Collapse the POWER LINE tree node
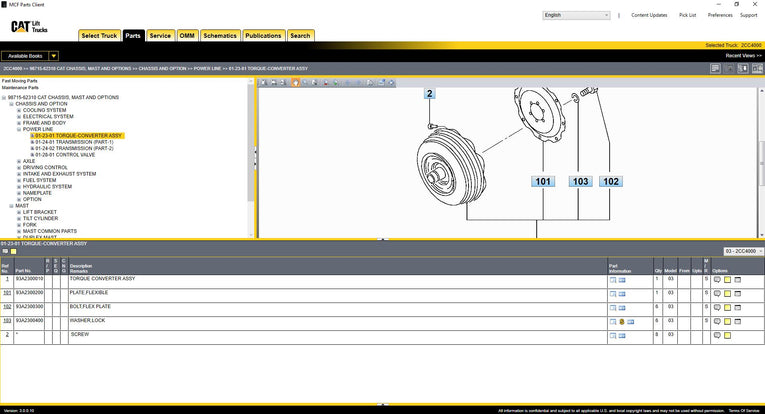This screenshot has height=414, width=765. coord(18,129)
